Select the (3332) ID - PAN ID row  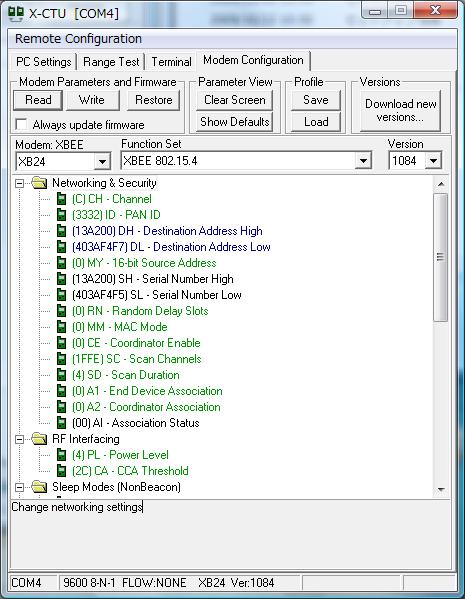point(116,215)
